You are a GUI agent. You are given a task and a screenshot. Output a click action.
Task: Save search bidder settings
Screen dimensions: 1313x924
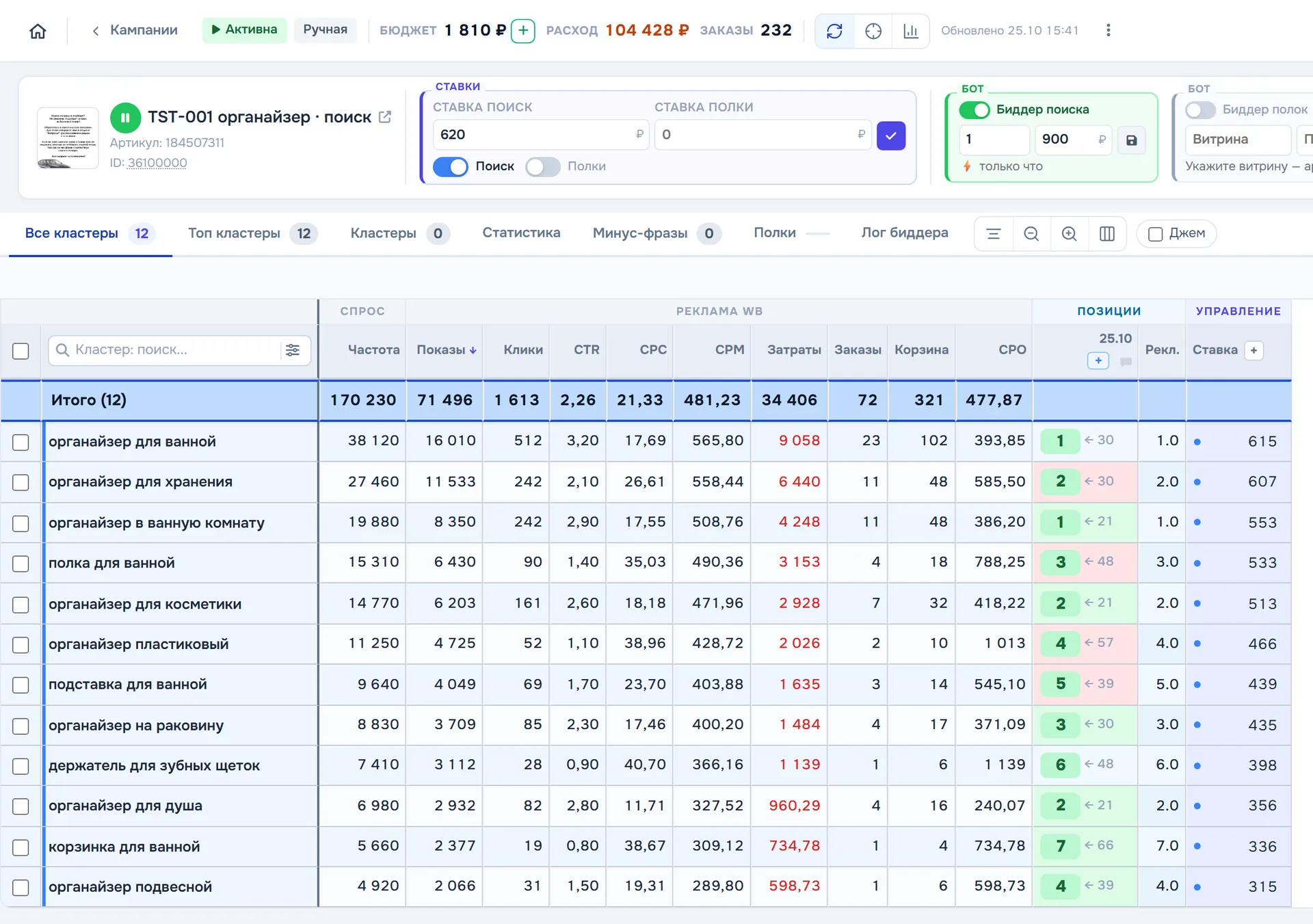(1132, 140)
